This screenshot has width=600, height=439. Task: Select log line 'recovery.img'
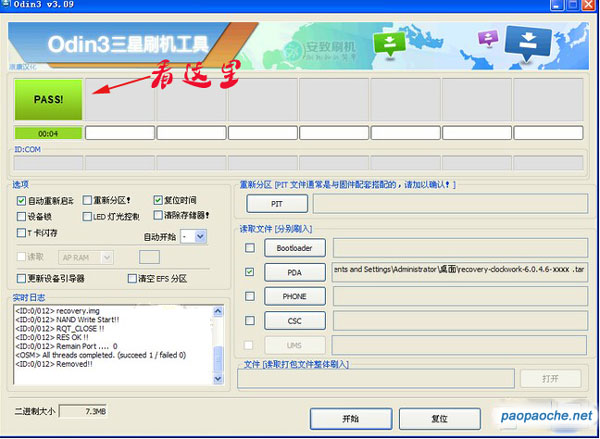57,311
